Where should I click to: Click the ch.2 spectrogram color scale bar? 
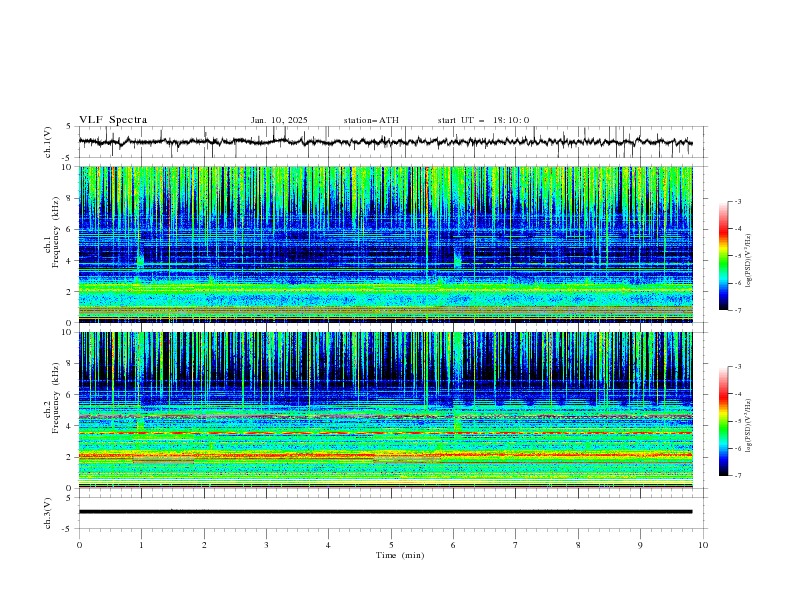click(723, 421)
